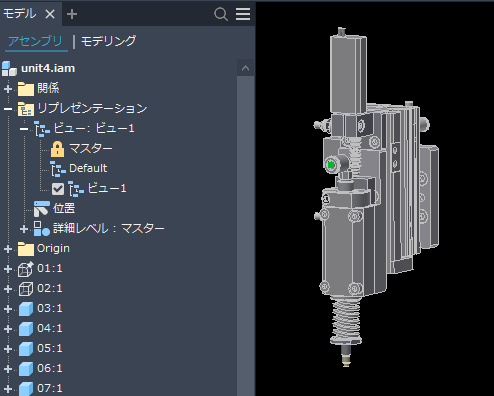Click the green point on the 3D model
This screenshot has width=494, height=396.
(x=331, y=165)
